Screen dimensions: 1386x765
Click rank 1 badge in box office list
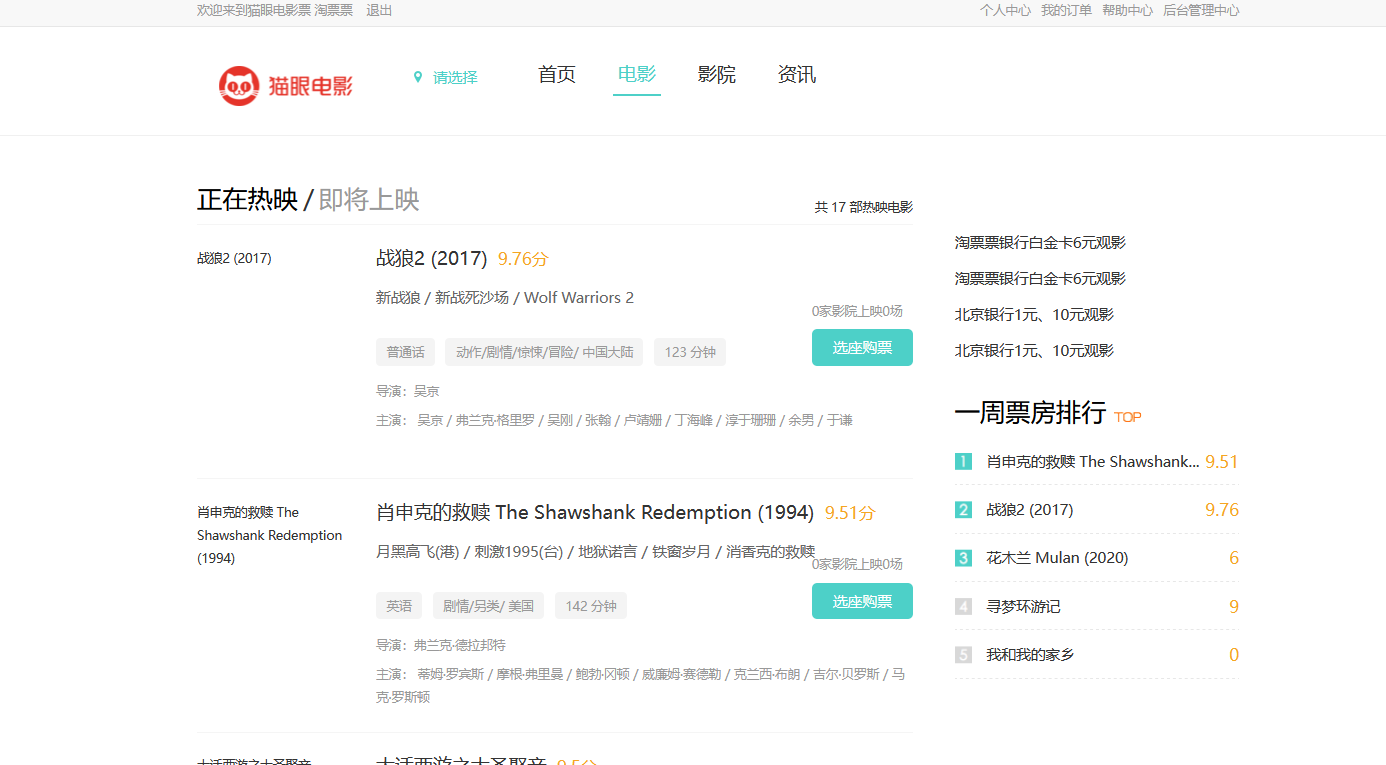point(963,462)
